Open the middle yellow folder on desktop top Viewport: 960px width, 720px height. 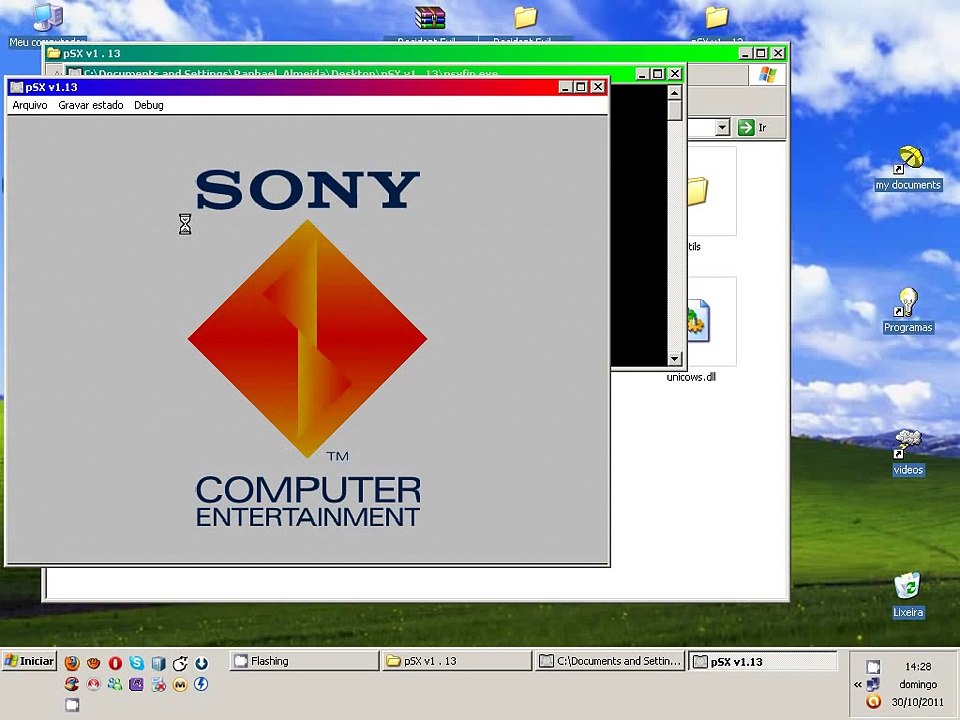(525, 17)
